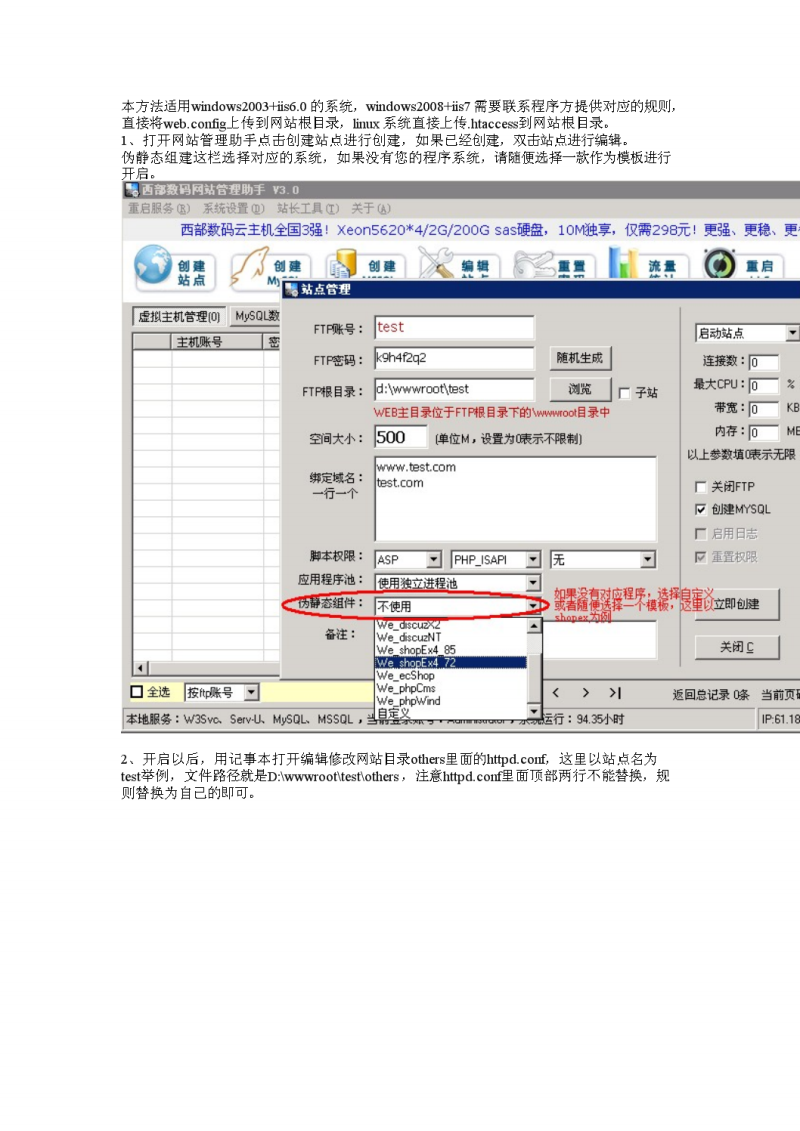800x1131 pixels.
Task: Go to the next page arrow
Action: tap(585, 692)
